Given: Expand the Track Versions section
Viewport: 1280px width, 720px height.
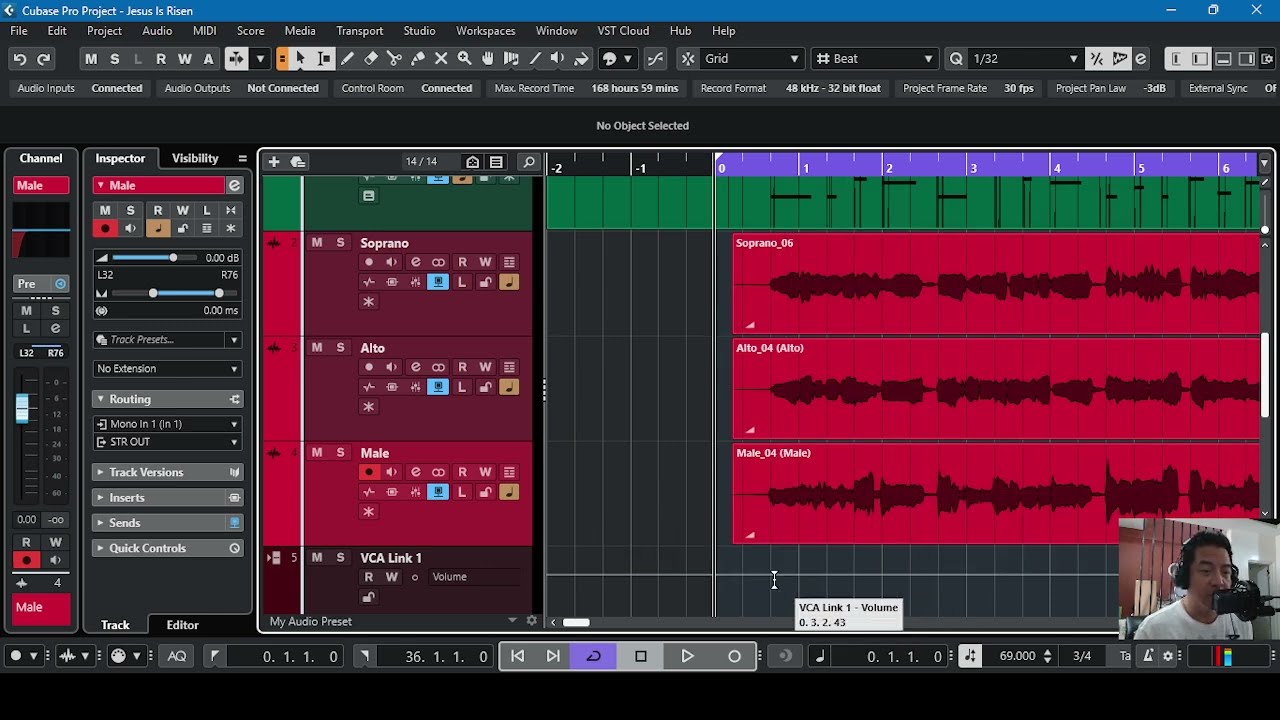Looking at the screenshot, I should (x=167, y=472).
